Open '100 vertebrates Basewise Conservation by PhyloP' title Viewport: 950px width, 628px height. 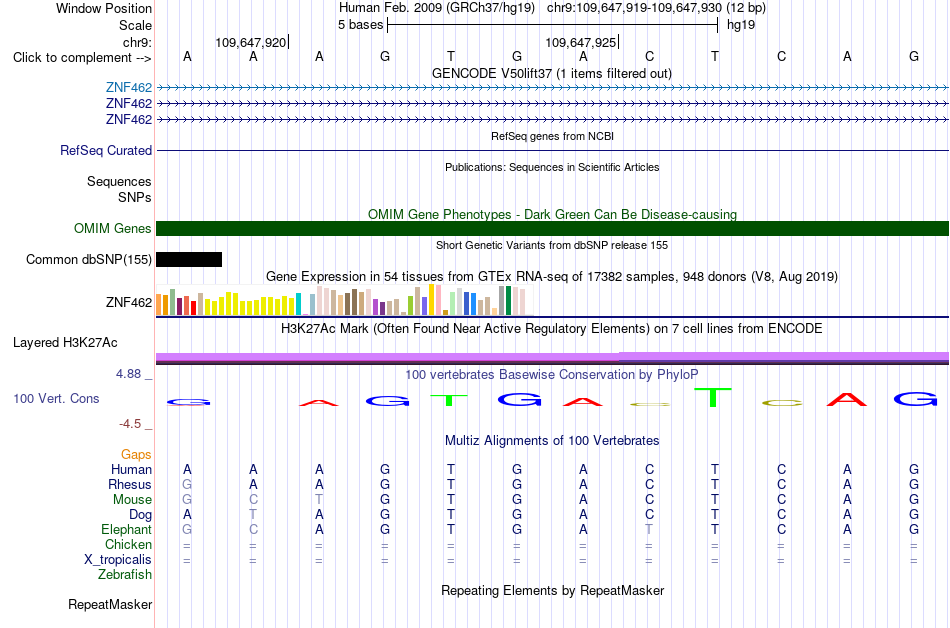(x=552, y=375)
